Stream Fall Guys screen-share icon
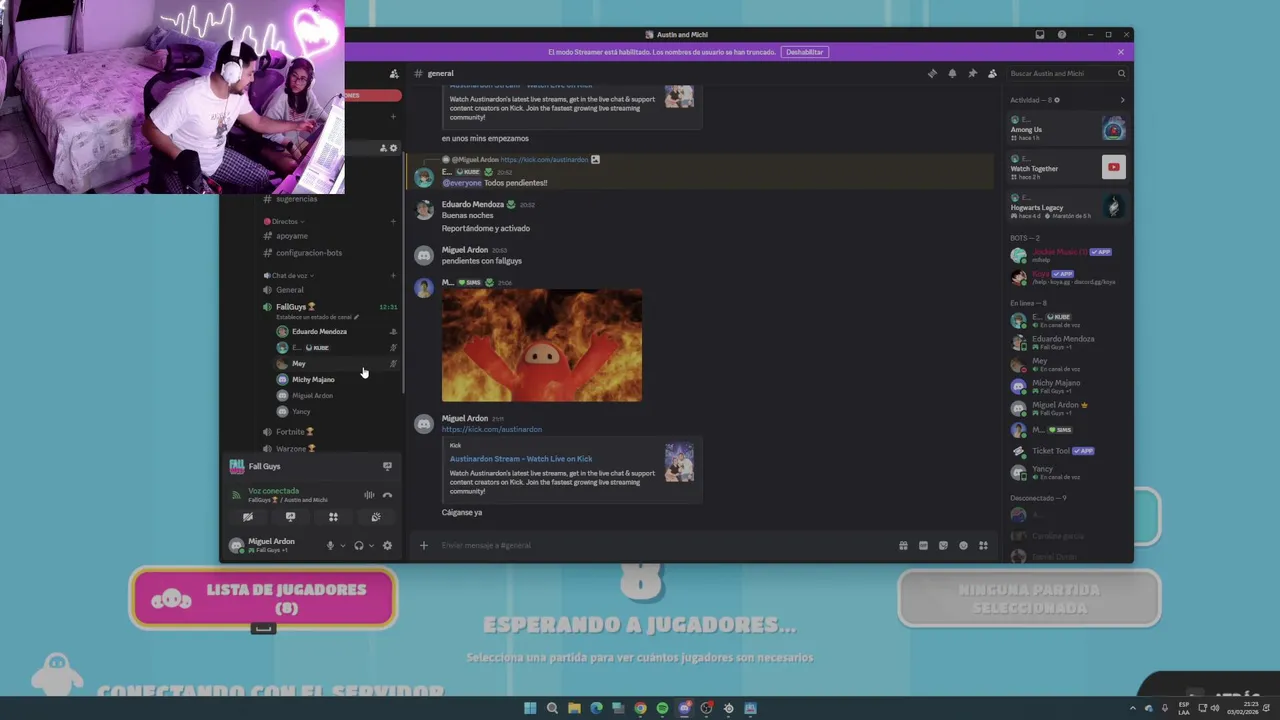Image resolution: width=1280 pixels, height=720 pixels. (x=387, y=466)
